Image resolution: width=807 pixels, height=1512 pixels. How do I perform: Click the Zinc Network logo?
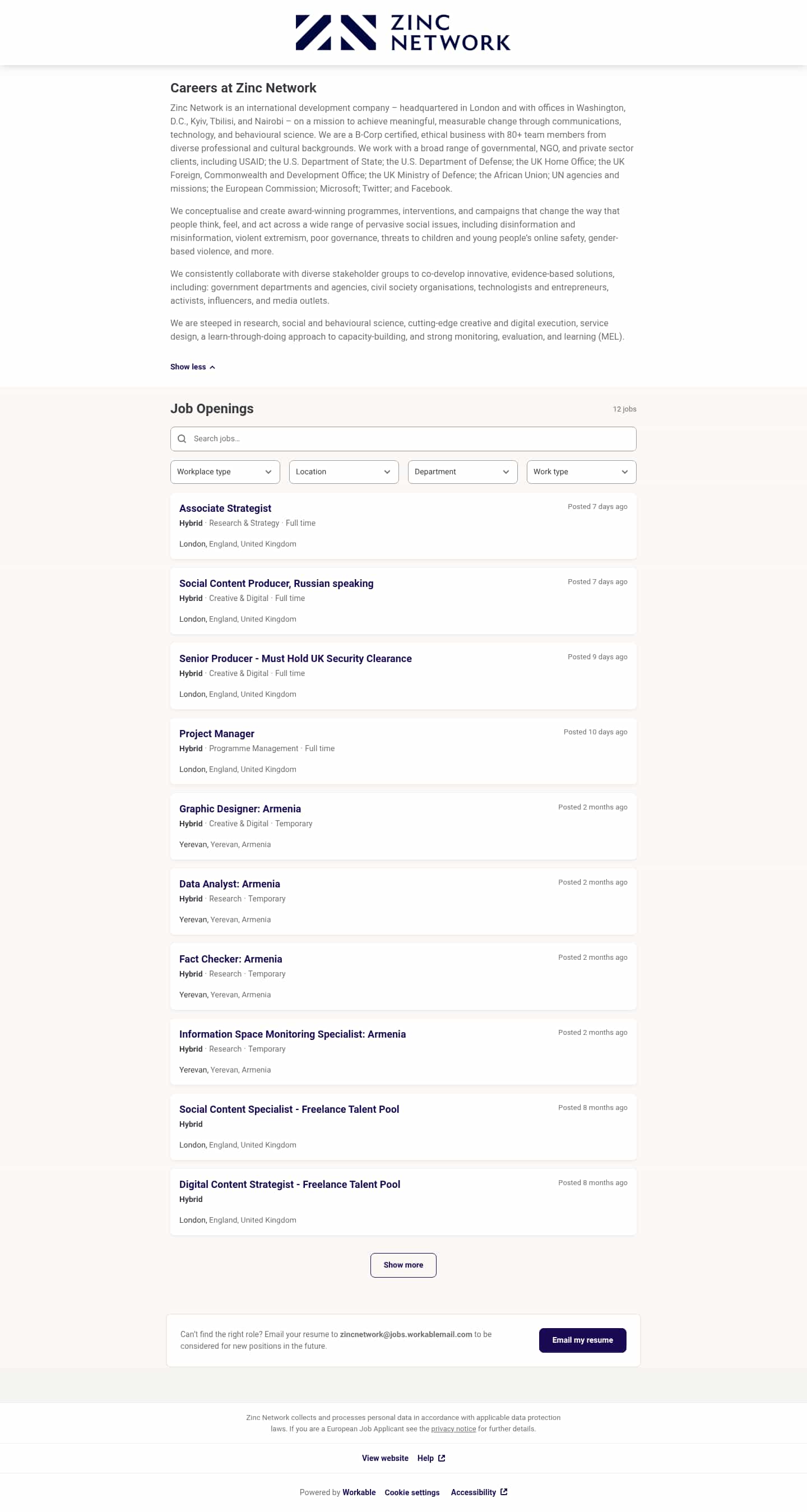[x=402, y=33]
